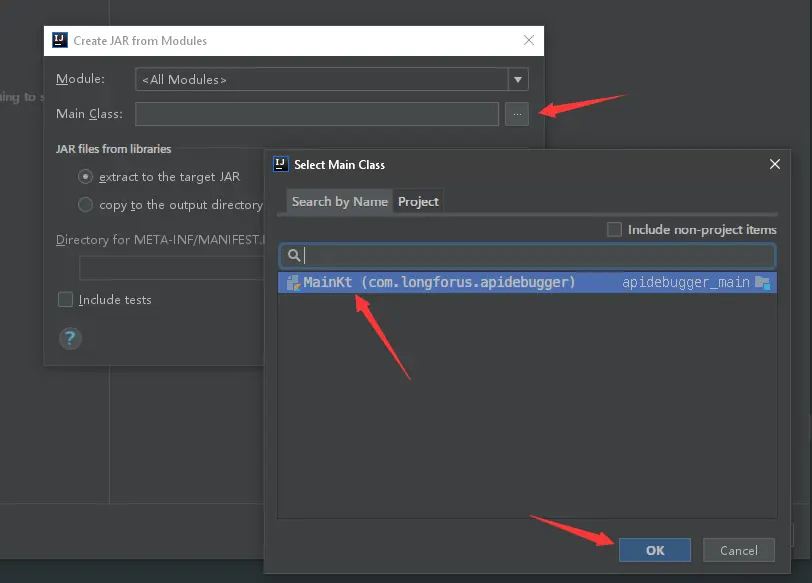Screen dimensions: 812x583
Task: Open help for Create JAR from Modules
Action: coord(70,339)
